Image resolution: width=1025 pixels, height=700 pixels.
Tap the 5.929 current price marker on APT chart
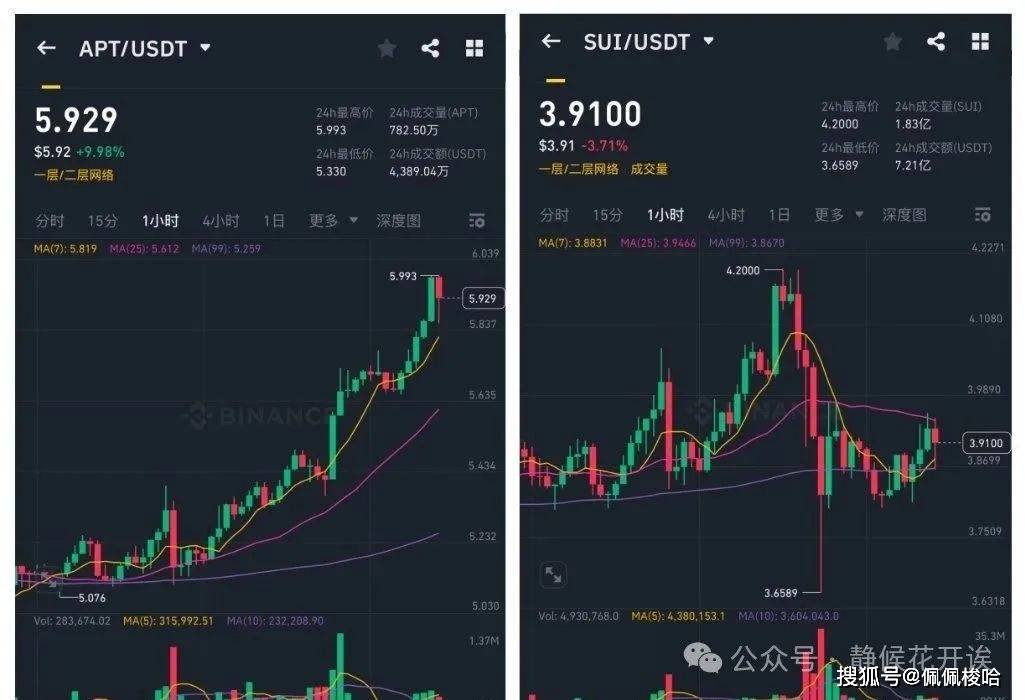[484, 298]
